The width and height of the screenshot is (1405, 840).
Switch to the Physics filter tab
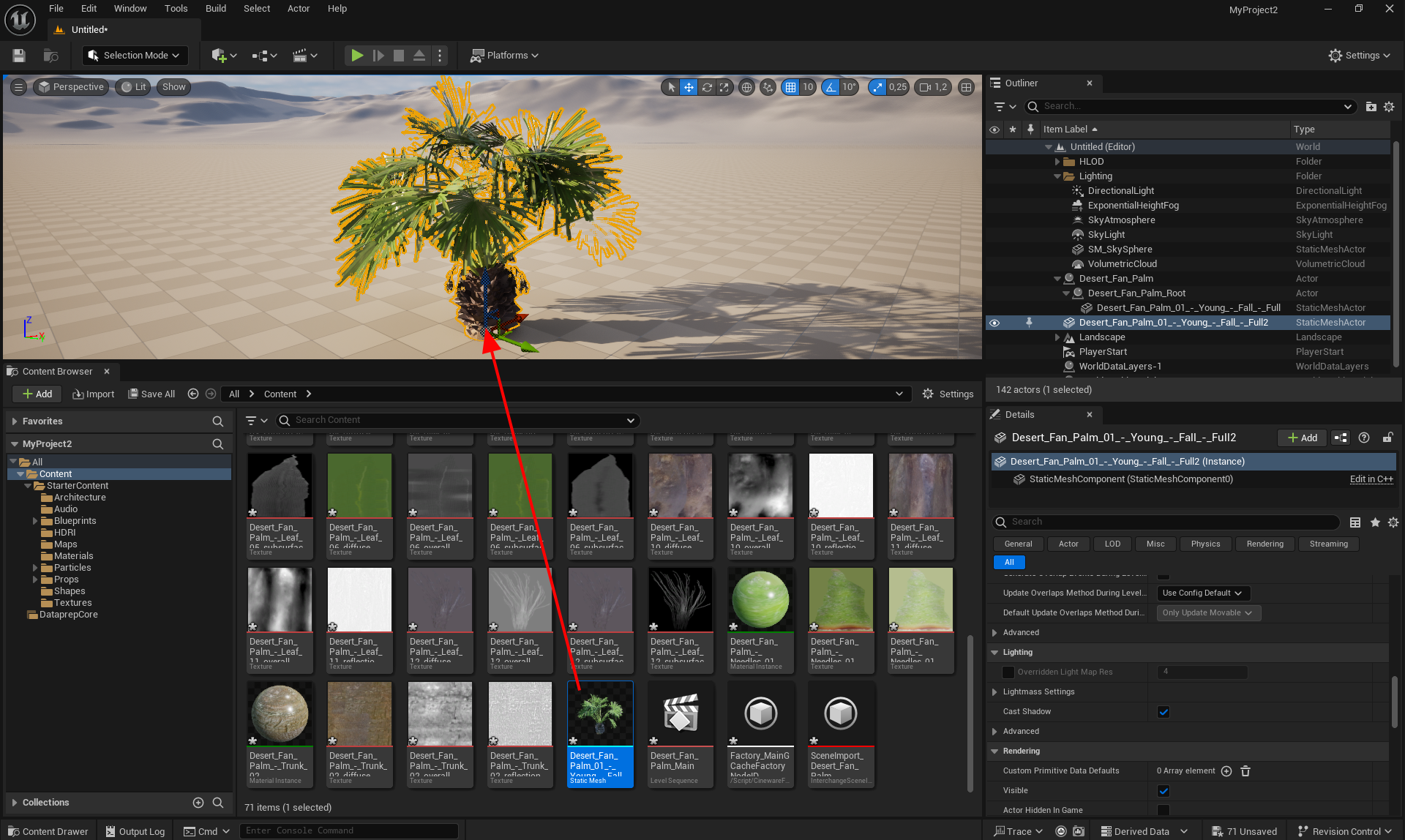click(x=1205, y=544)
